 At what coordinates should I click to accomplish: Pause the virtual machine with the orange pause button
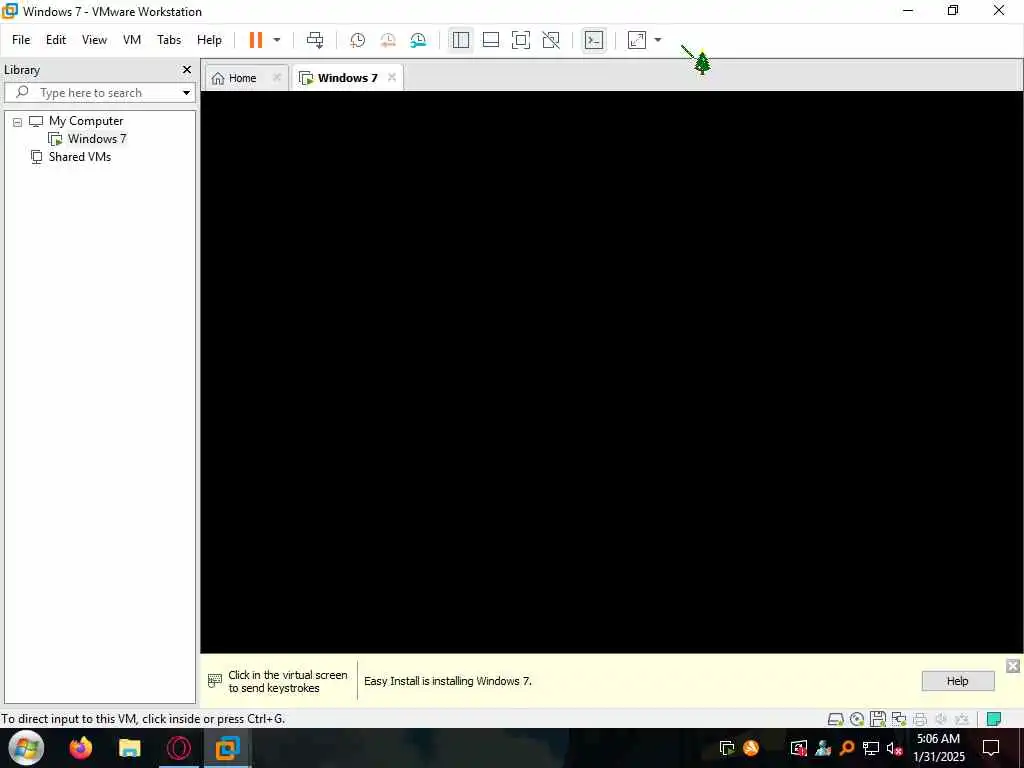pos(255,40)
